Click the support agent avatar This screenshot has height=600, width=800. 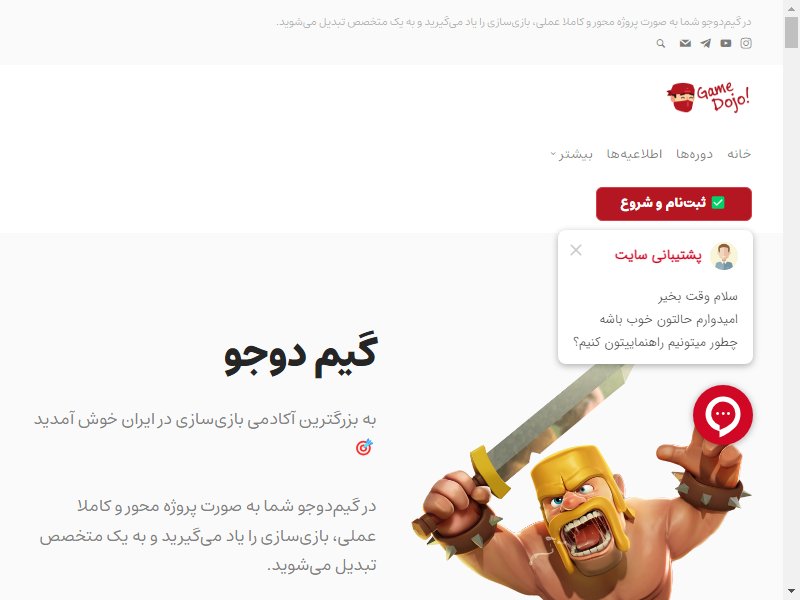[723, 256]
